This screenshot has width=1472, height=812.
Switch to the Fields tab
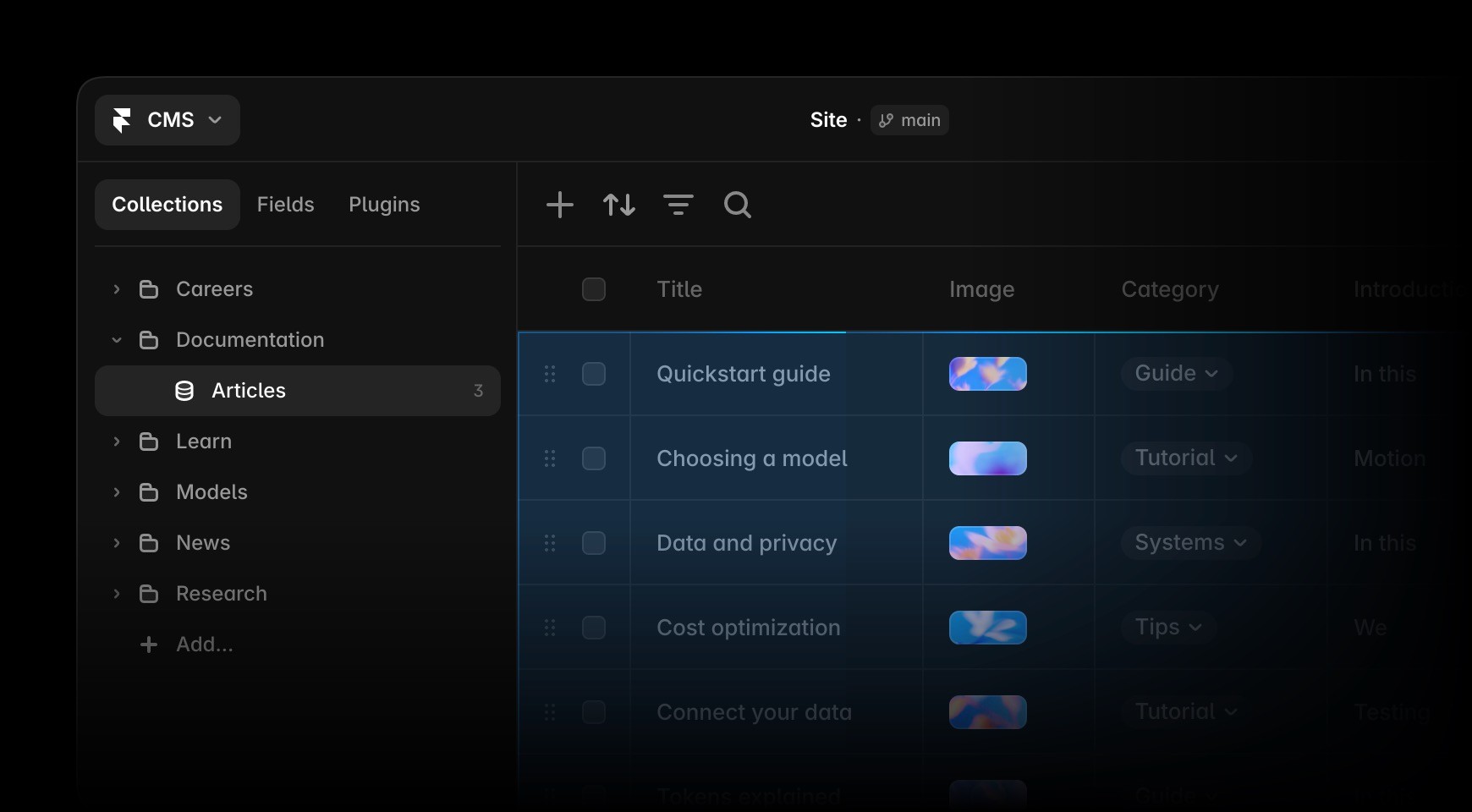286,205
